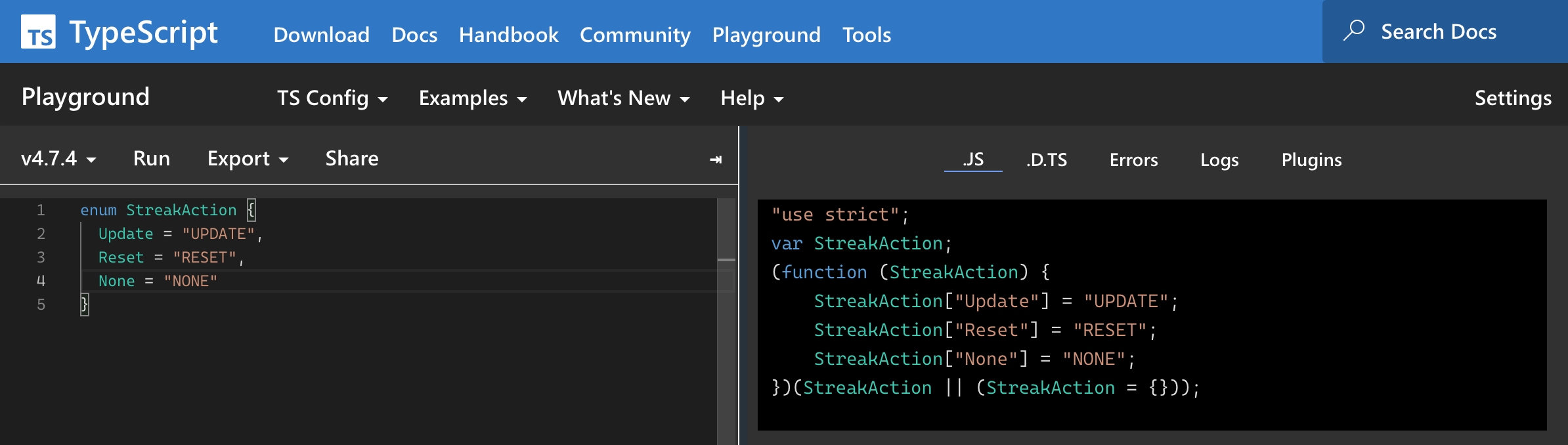
Task: Open the TS Config dropdown
Action: click(x=332, y=98)
